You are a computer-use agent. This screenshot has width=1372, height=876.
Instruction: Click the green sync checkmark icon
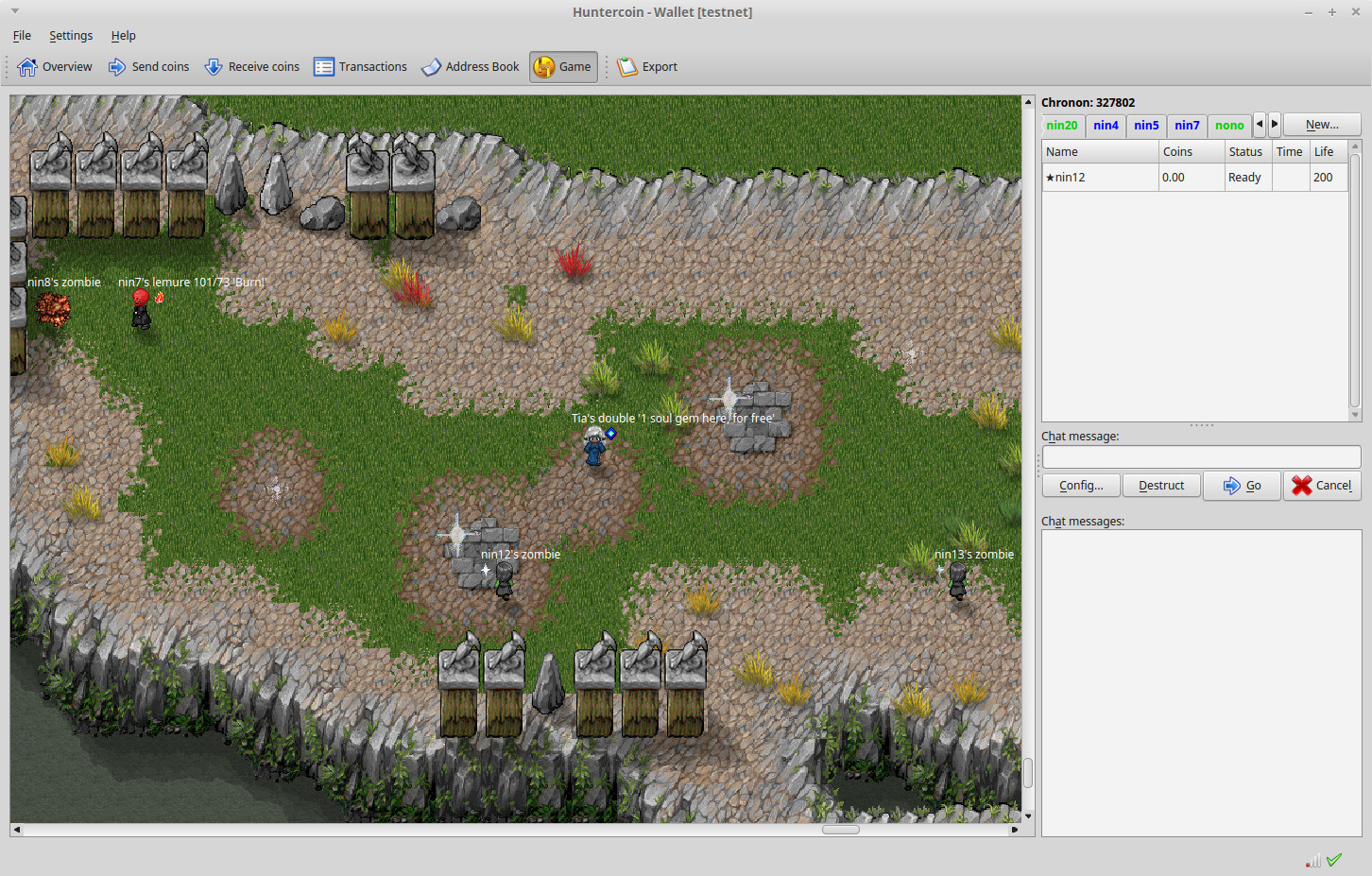click(1334, 860)
